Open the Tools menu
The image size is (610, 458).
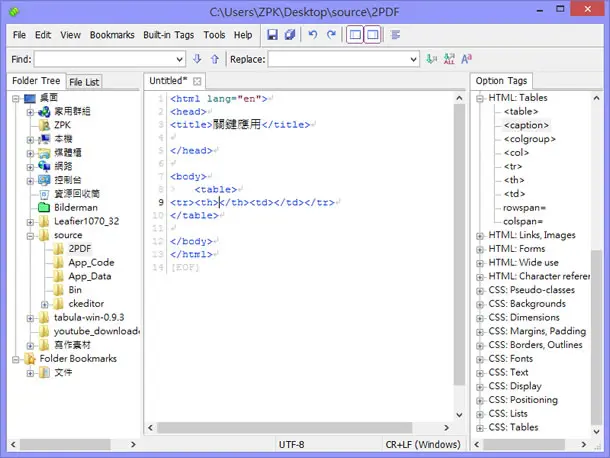coord(214,35)
